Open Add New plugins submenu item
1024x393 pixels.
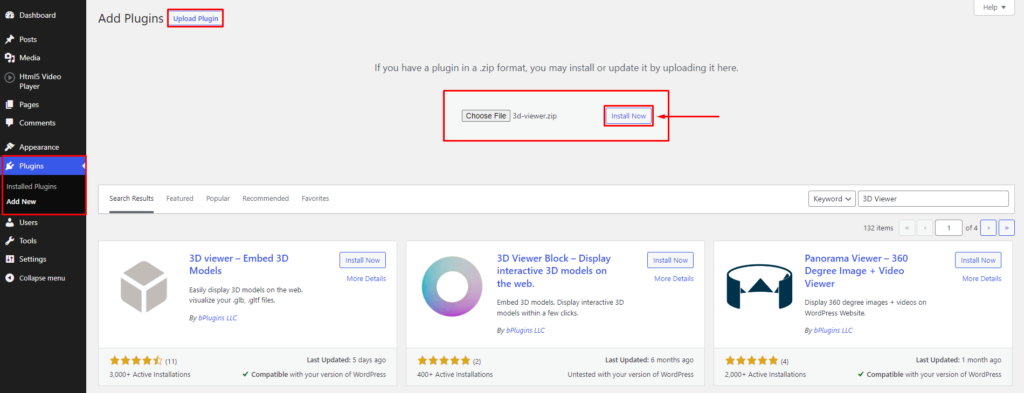tap(21, 202)
